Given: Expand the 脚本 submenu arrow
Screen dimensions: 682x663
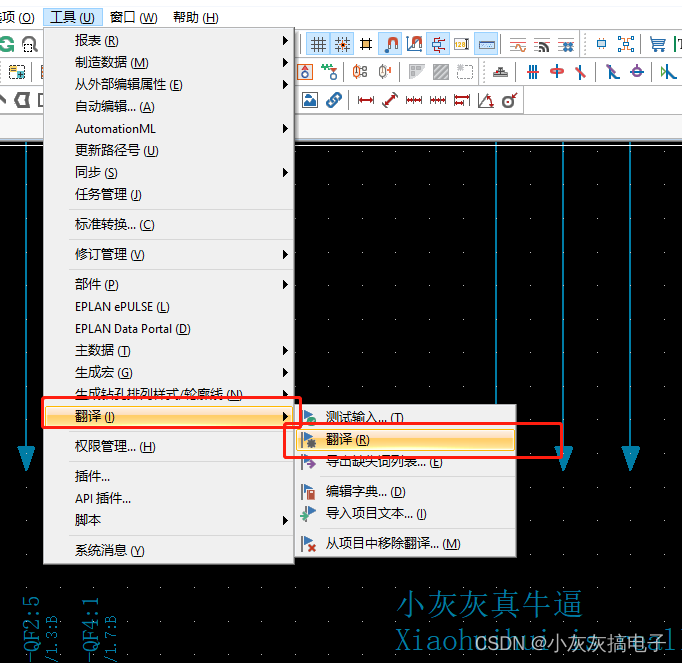Looking at the screenshot, I should coord(285,520).
